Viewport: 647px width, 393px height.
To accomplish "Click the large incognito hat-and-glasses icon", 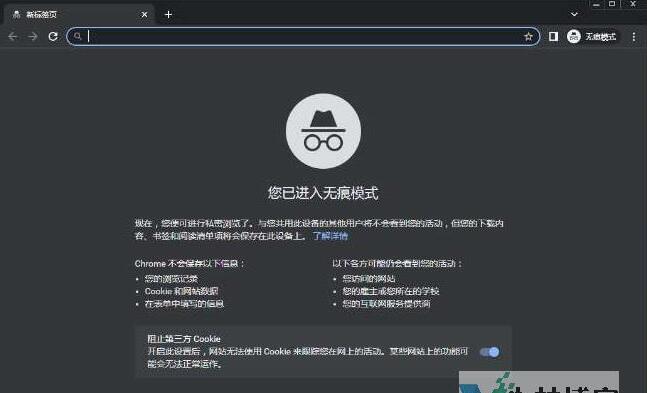I will (x=324, y=131).
